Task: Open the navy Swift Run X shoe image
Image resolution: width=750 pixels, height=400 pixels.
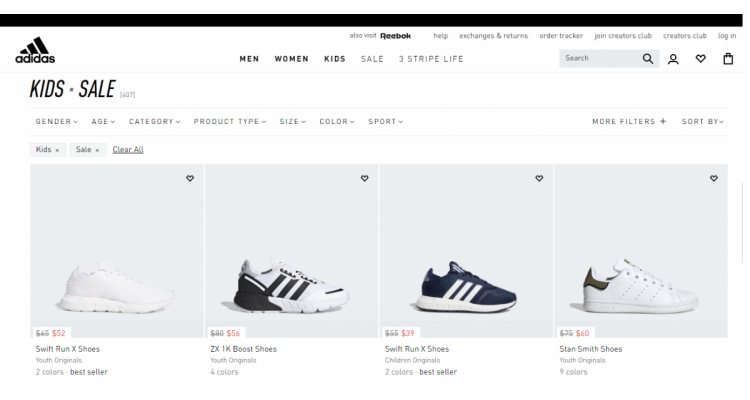Action: (x=466, y=251)
